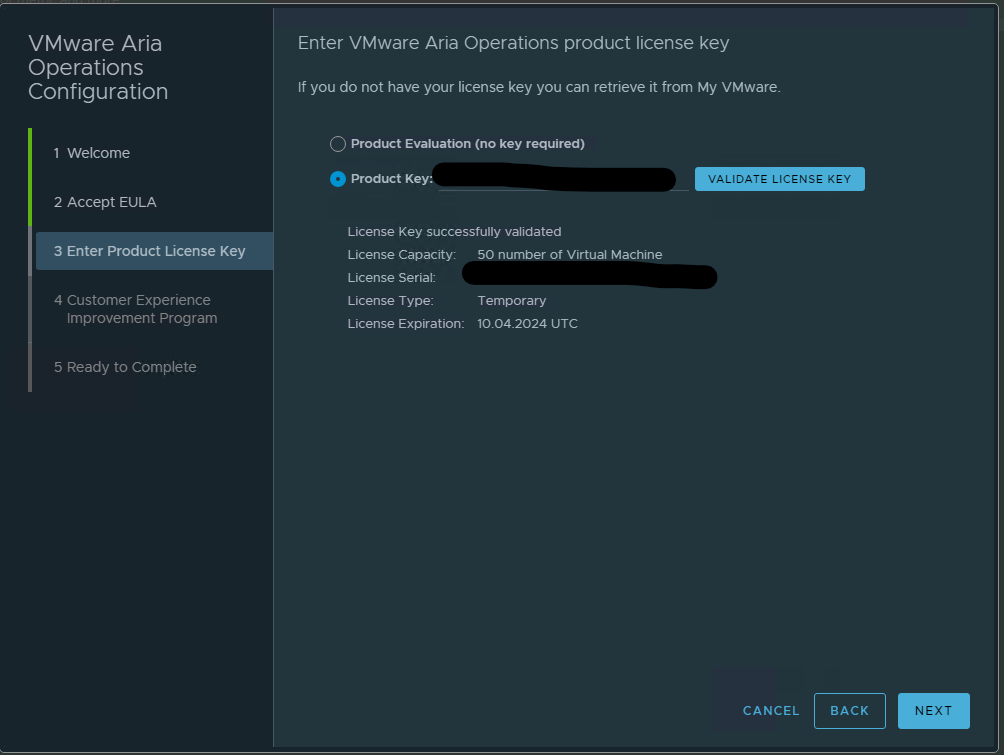Screen dimensions: 1004x755
Task: Click Next to proceed
Action: 933,710
